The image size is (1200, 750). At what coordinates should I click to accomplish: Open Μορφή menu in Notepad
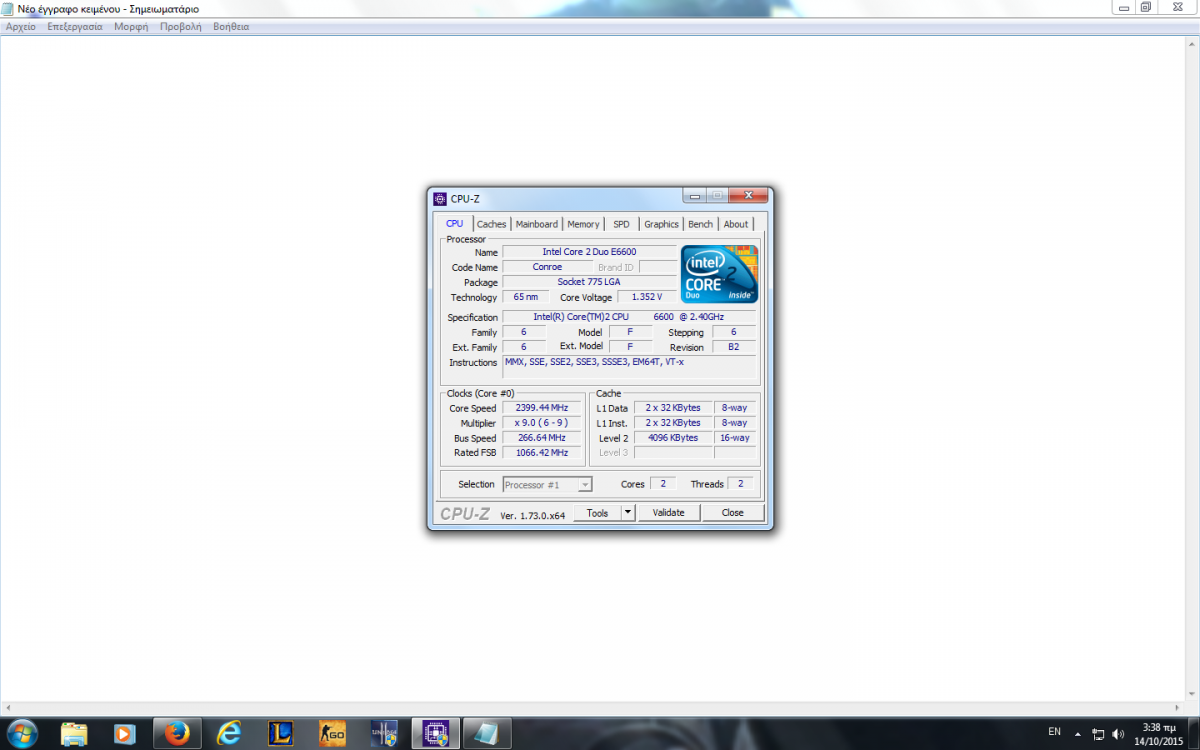coord(131,26)
